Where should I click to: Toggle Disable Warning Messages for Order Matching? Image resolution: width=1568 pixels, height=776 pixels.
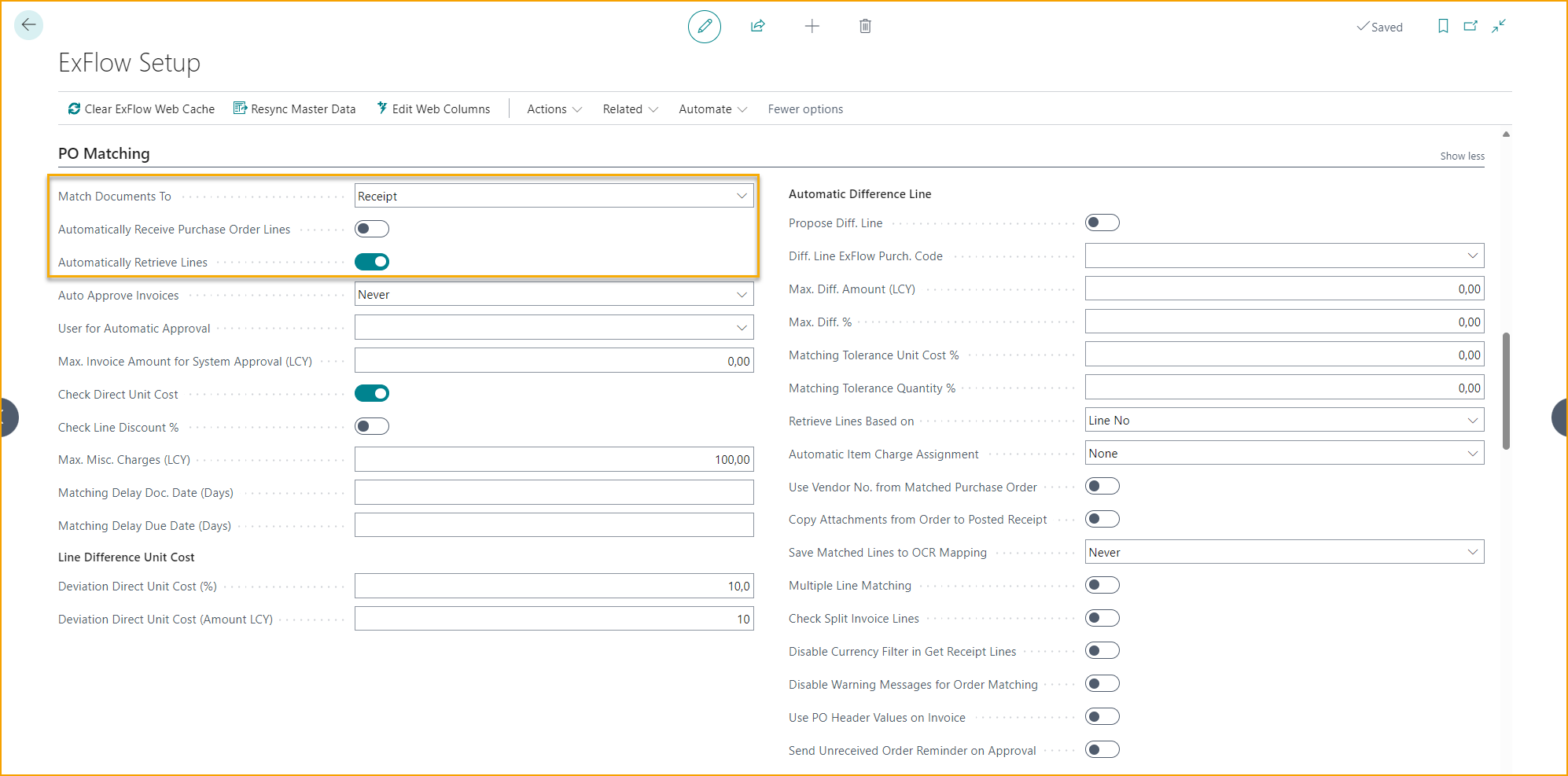point(1102,684)
